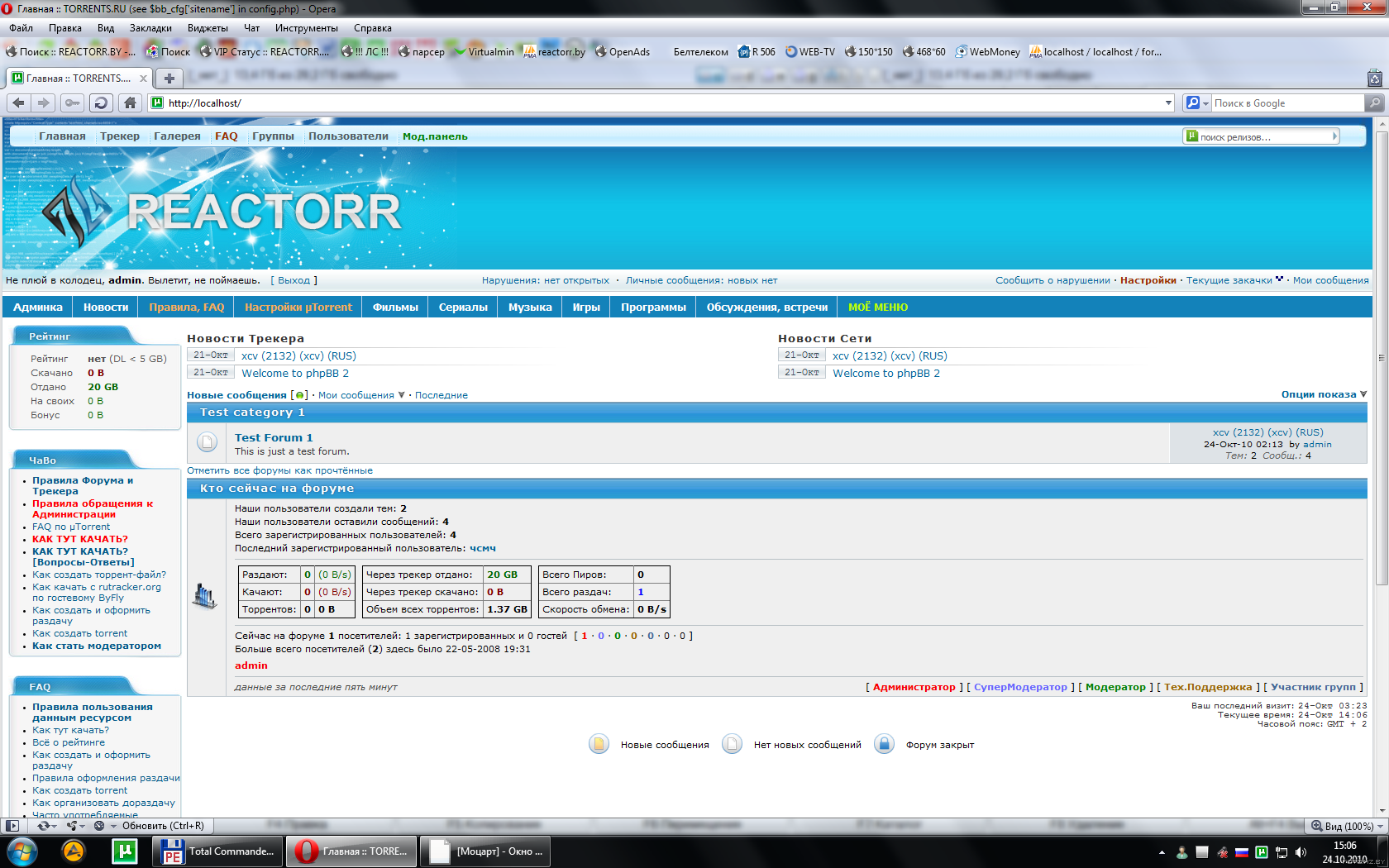
Task: Click the Test Forum 1 folder icon
Action: pos(208,442)
